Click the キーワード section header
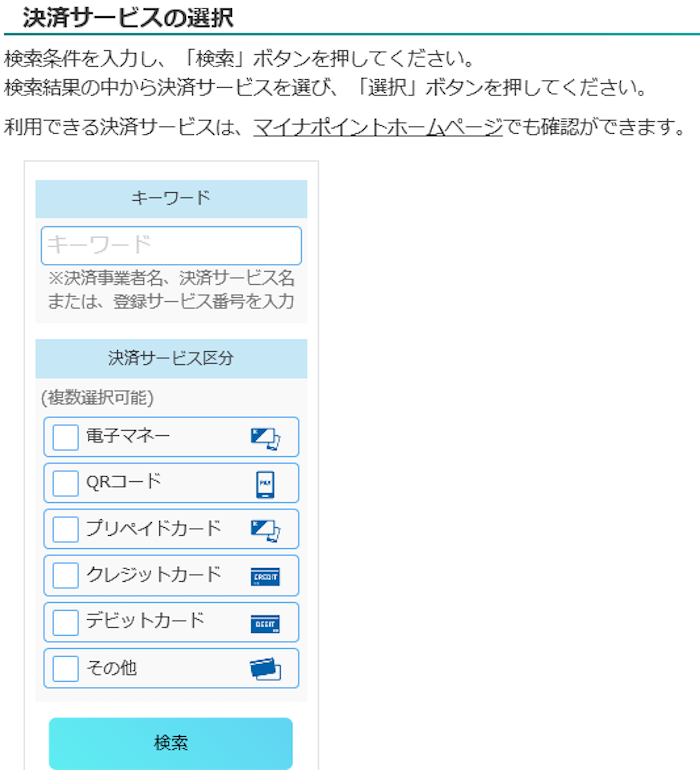 tap(171, 198)
